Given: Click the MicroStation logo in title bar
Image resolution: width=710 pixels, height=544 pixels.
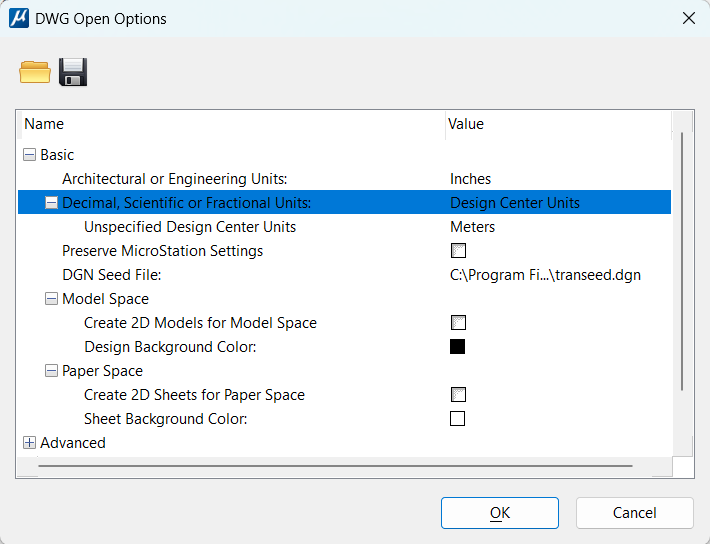Looking at the screenshot, I should pos(19,19).
